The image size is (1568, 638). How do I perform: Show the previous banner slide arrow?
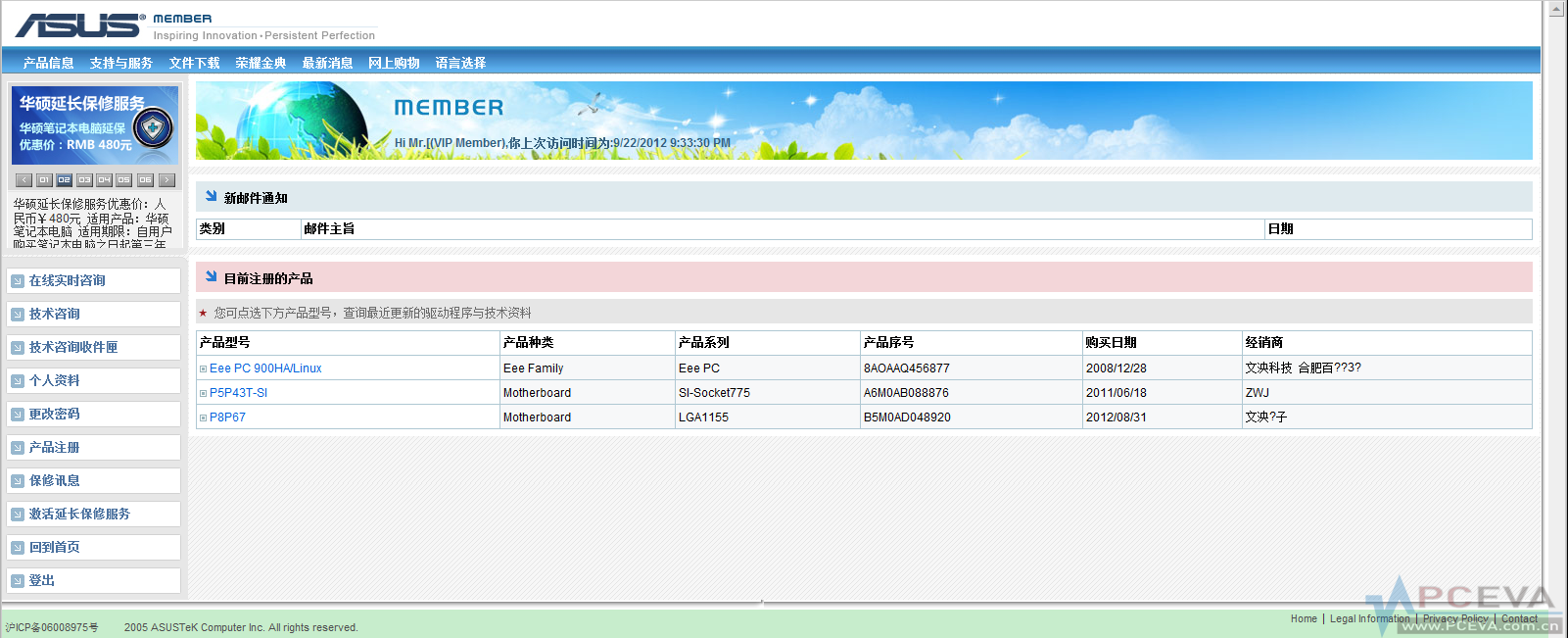tap(24, 180)
